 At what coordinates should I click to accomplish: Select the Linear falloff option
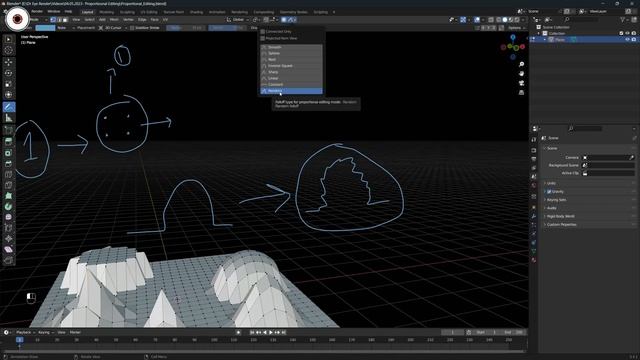[291, 78]
